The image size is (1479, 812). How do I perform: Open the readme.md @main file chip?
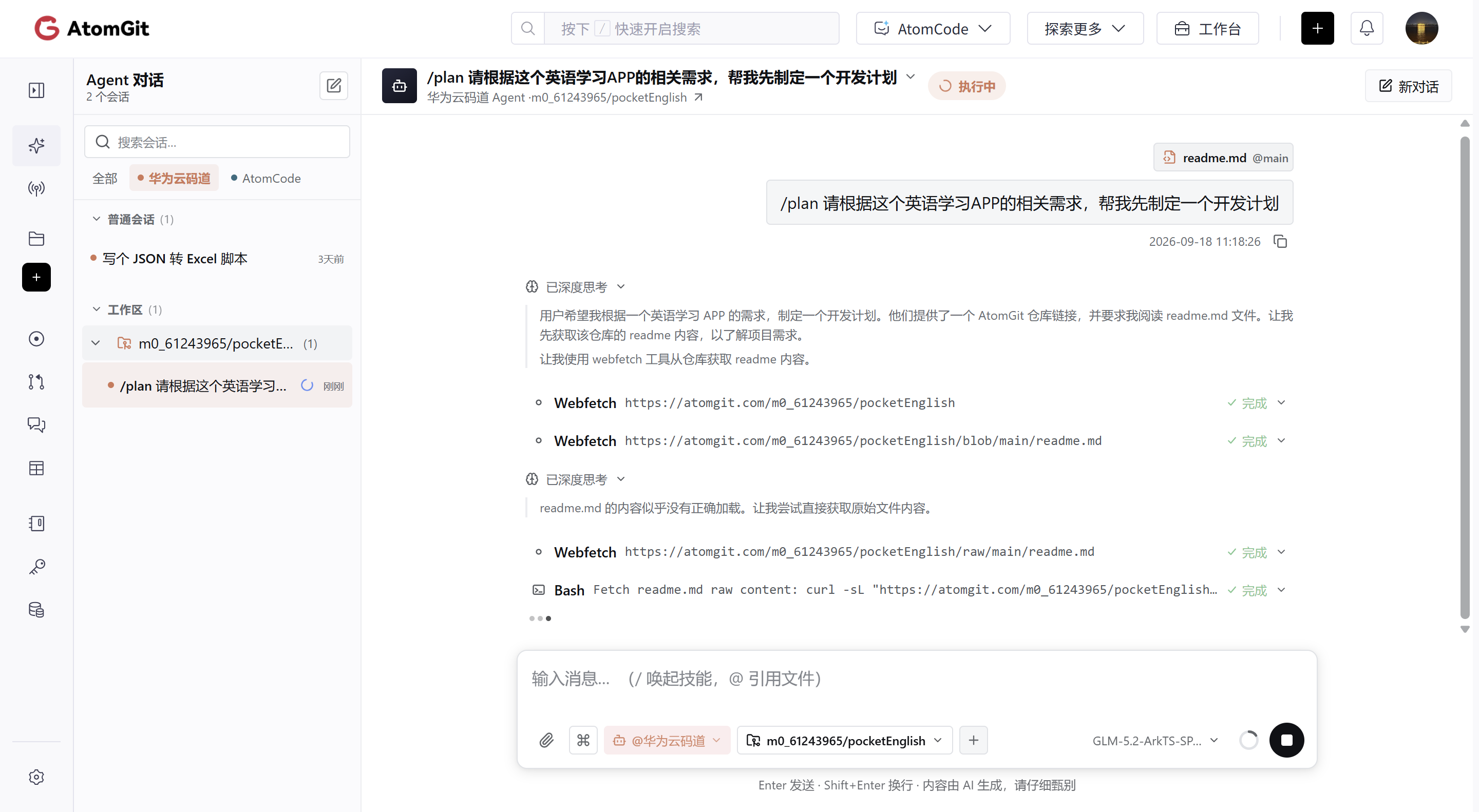[1223, 157]
